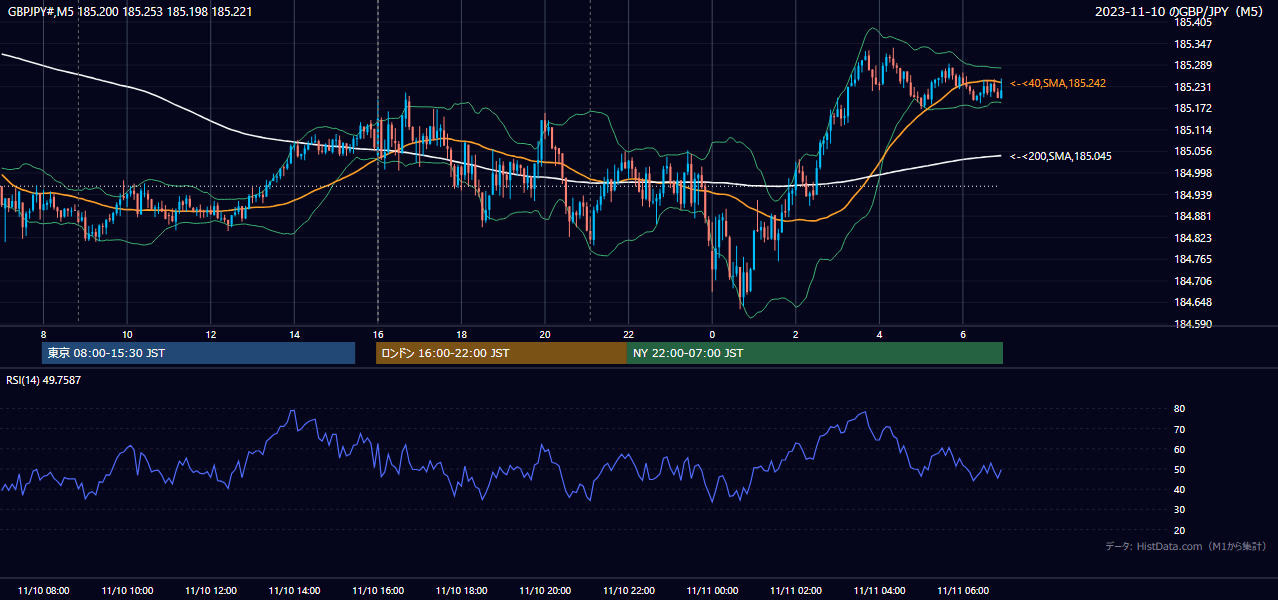This screenshot has width=1278, height=600.
Task: Click the 11/10 16:00 time axis label
Action: coord(378,591)
